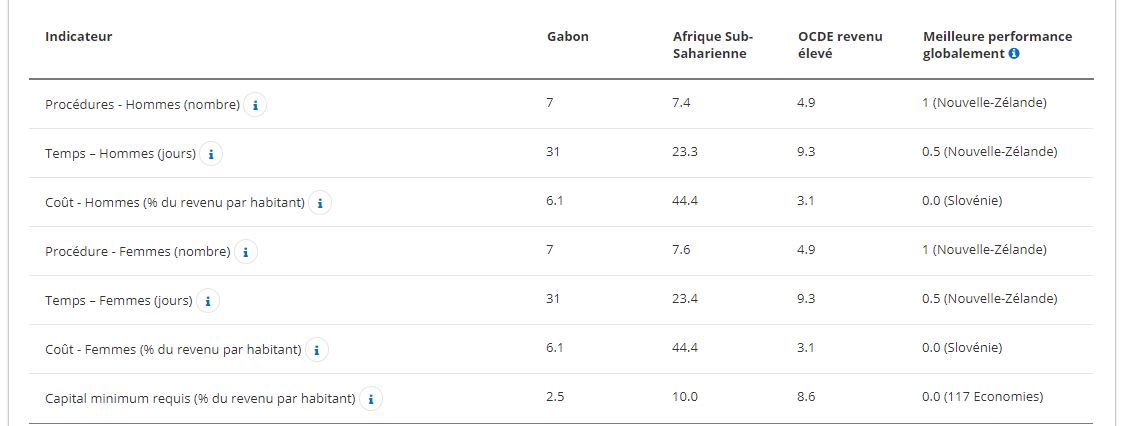Click the Procédures - Hommes (nombre) label
The image size is (1126, 426).
click(142, 104)
